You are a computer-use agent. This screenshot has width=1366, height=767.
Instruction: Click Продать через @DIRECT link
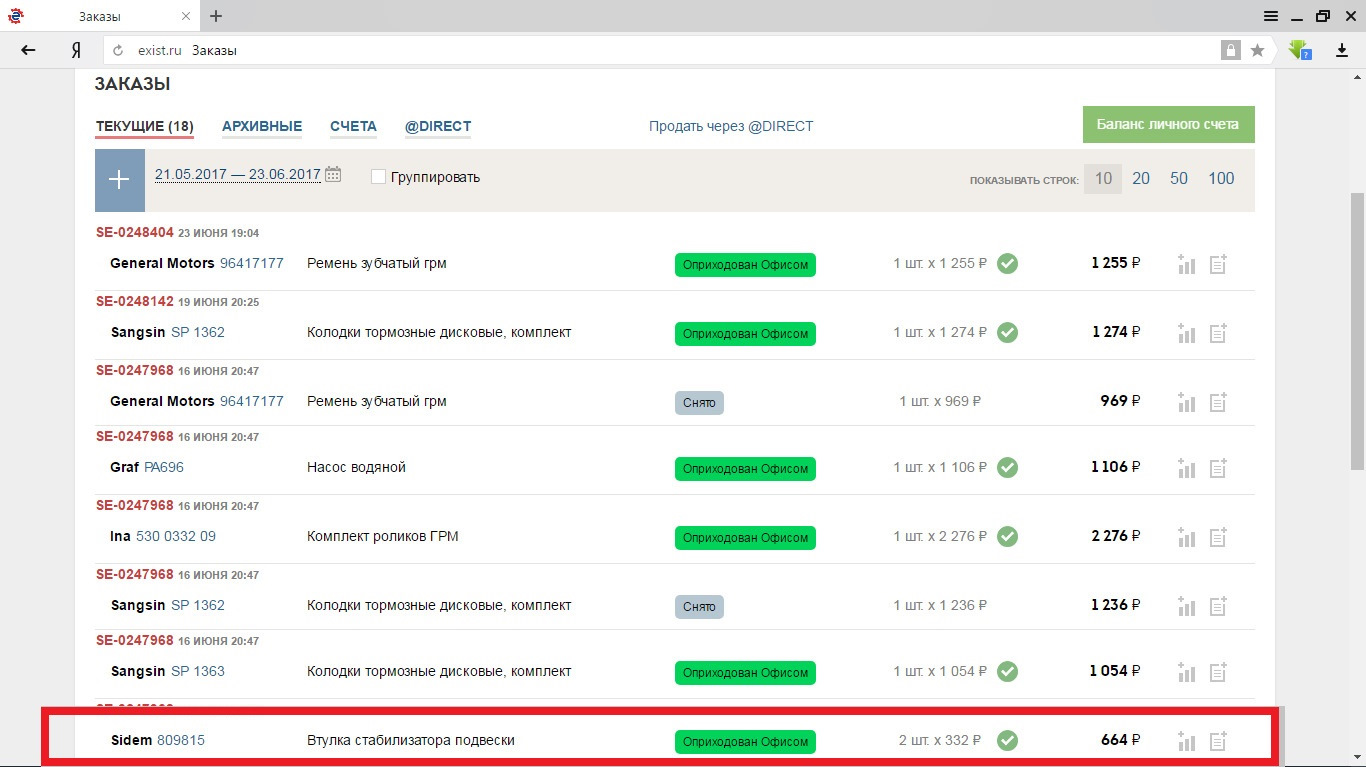731,126
